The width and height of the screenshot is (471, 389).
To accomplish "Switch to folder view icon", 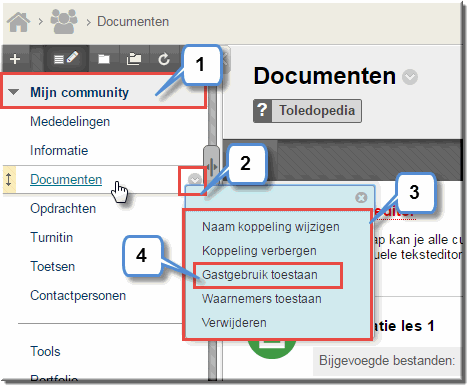I will [104, 59].
